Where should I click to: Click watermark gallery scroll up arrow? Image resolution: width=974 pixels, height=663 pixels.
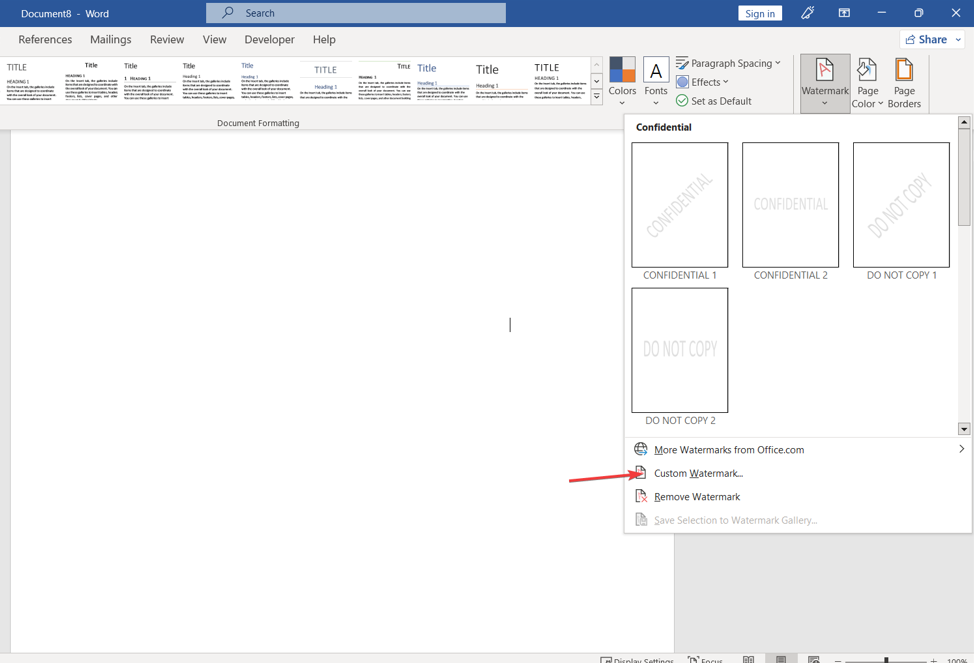(964, 122)
